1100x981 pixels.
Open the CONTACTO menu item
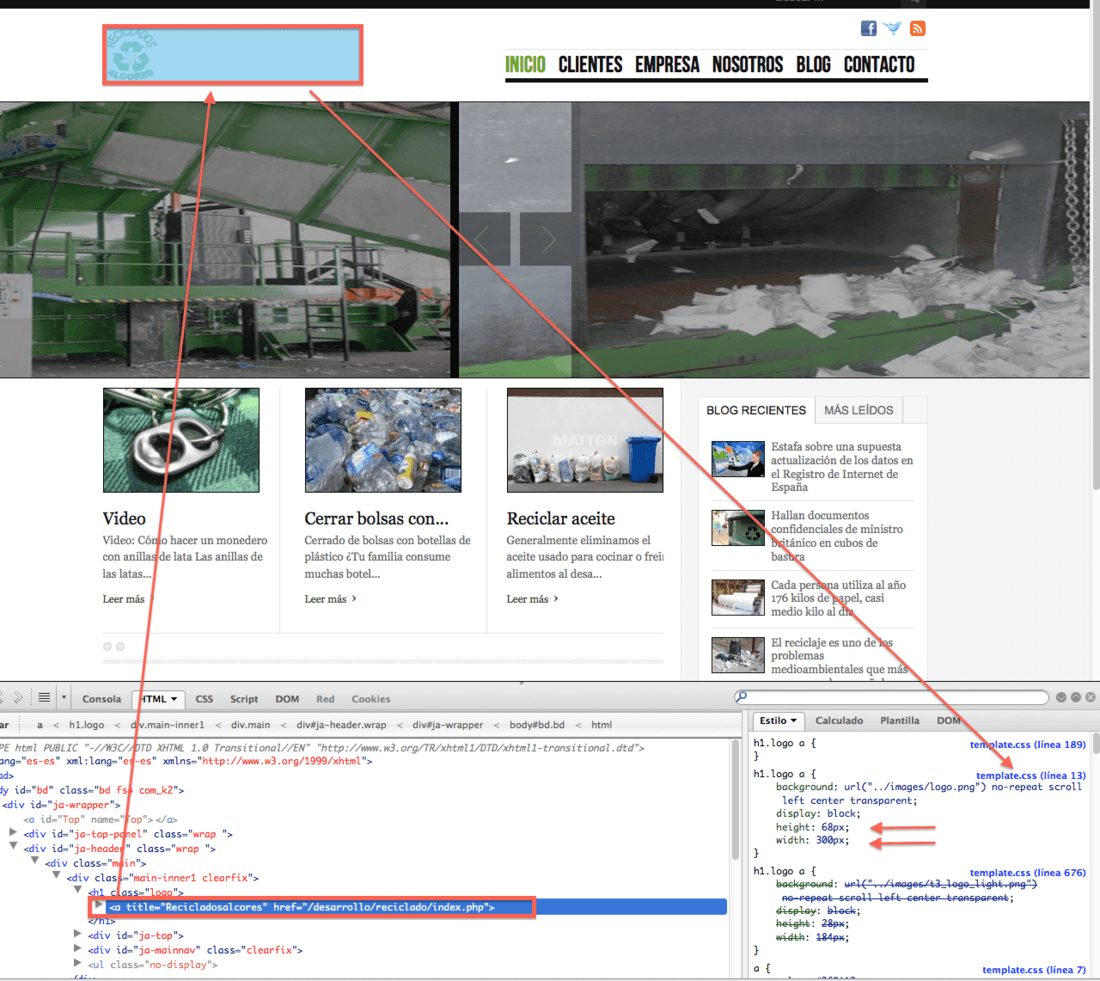[879, 65]
